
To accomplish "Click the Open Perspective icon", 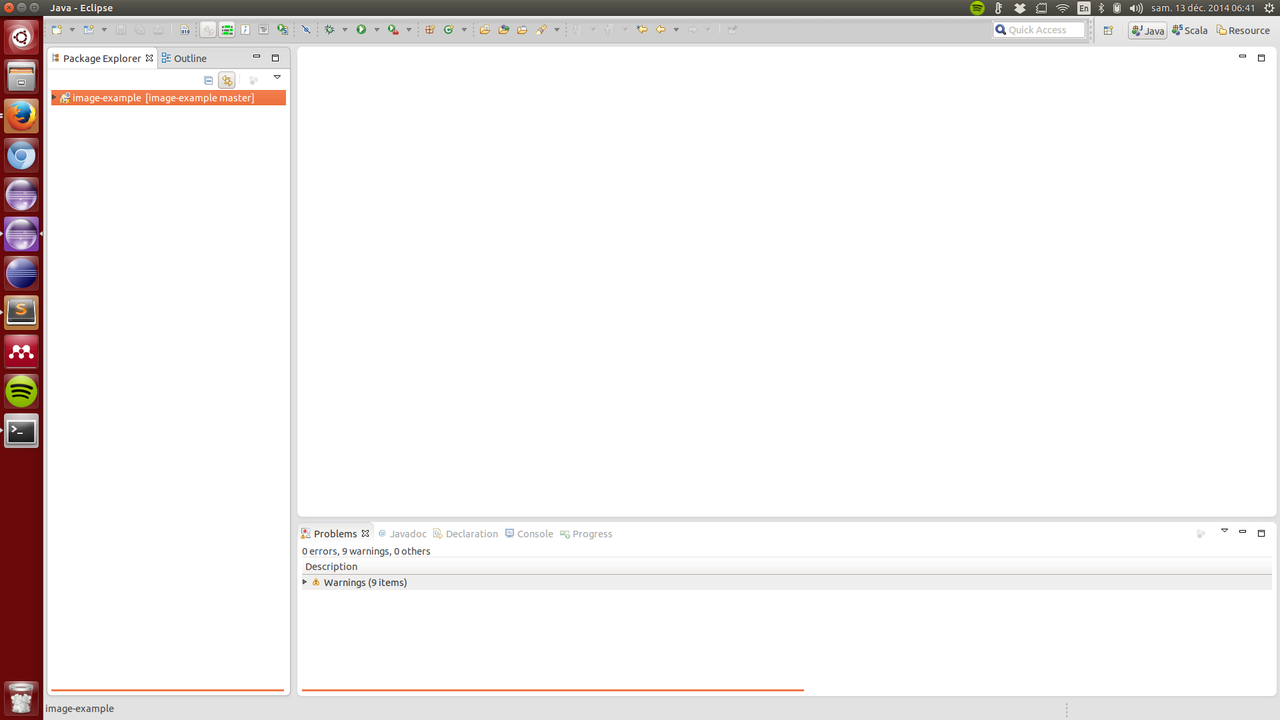I will tap(1108, 30).
